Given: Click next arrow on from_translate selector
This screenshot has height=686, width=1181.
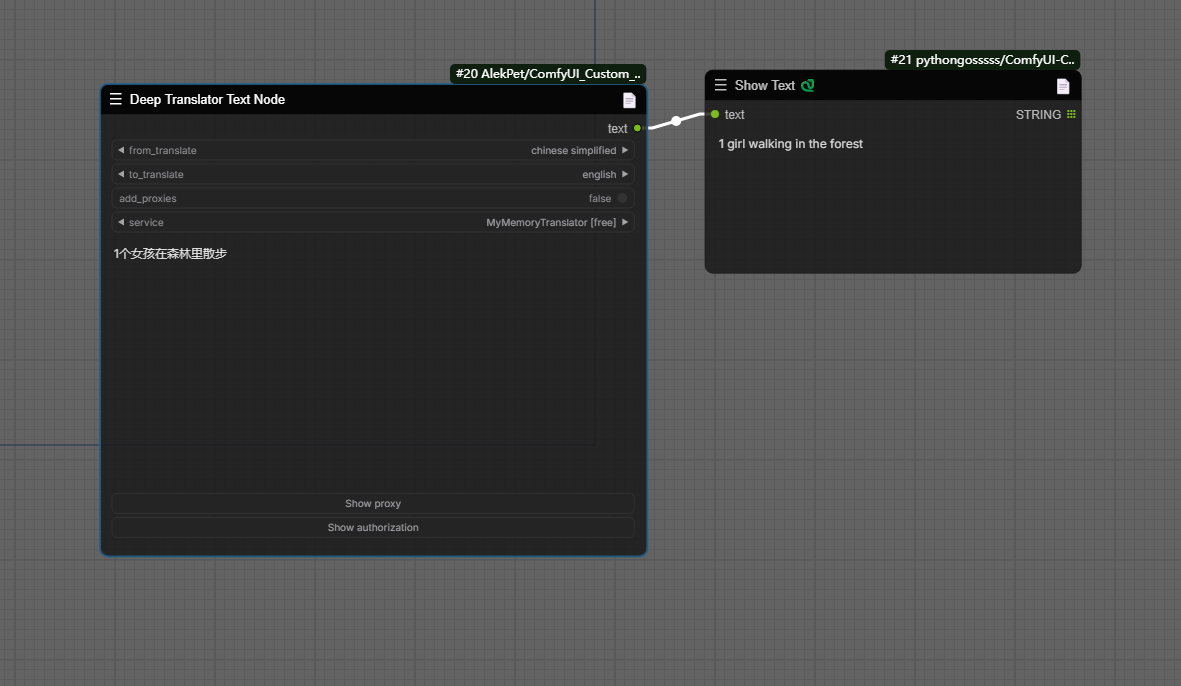Looking at the screenshot, I should click(625, 151).
